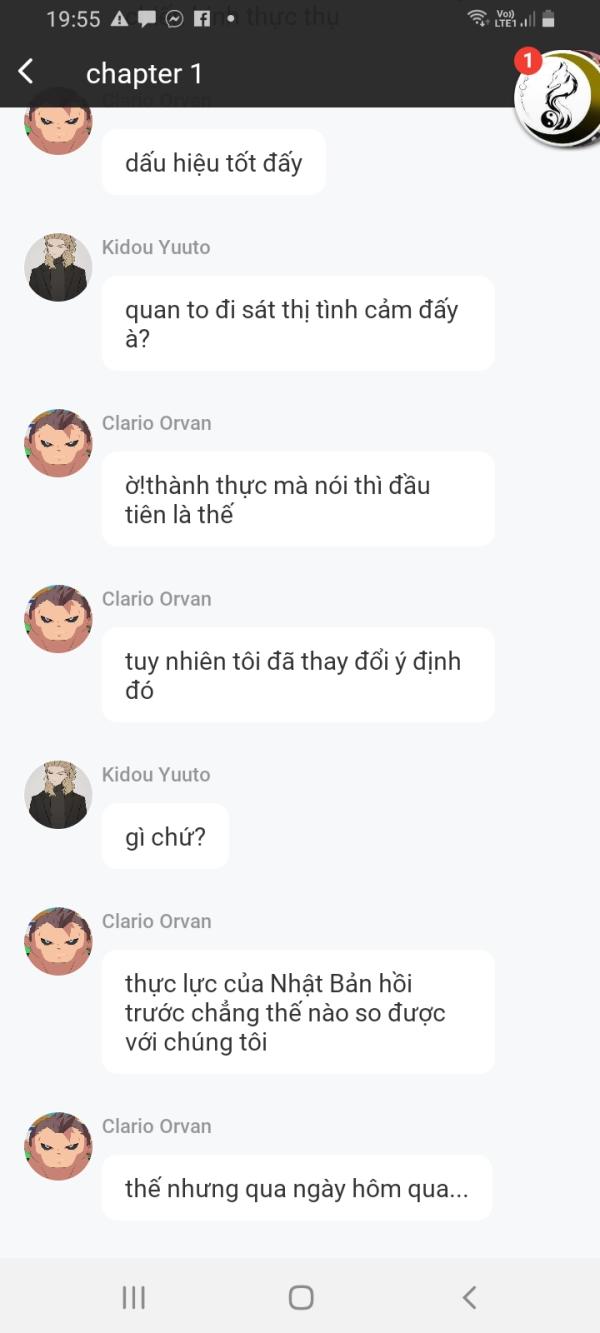Tap the Android home button
600x1333 pixels.
tap(301, 1297)
